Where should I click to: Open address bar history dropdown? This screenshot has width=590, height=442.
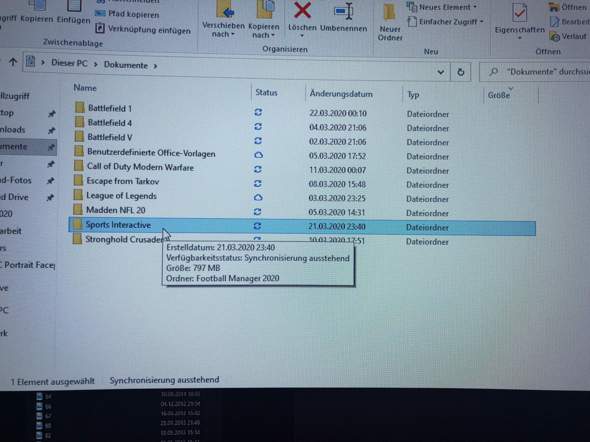[441, 72]
